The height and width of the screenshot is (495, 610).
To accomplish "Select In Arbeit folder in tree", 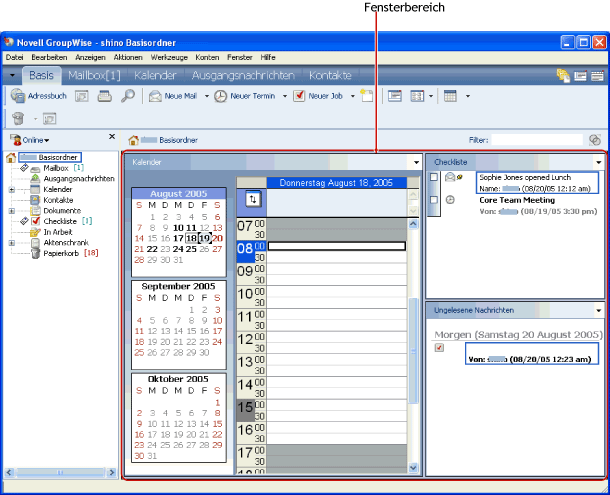I will [58, 232].
